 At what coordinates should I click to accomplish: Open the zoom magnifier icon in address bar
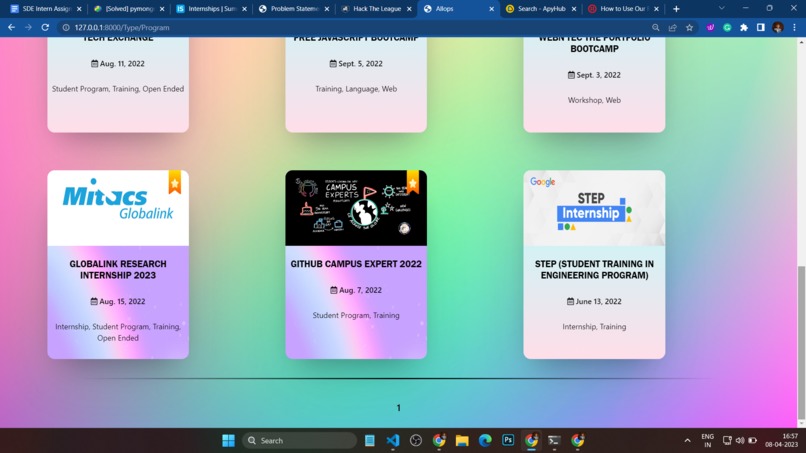tap(655, 28)
